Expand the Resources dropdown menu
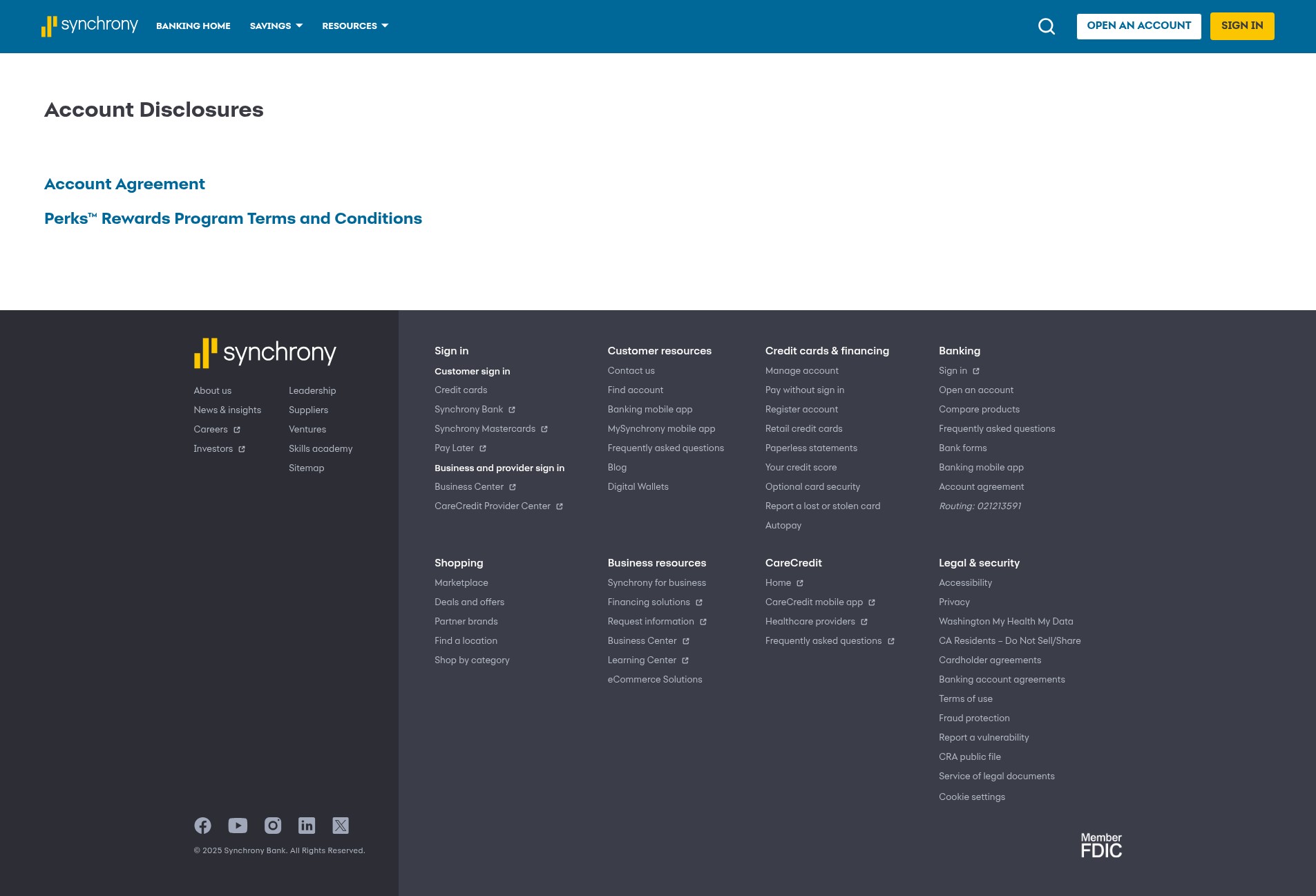1316x896 pixels. tap(355, 26)
